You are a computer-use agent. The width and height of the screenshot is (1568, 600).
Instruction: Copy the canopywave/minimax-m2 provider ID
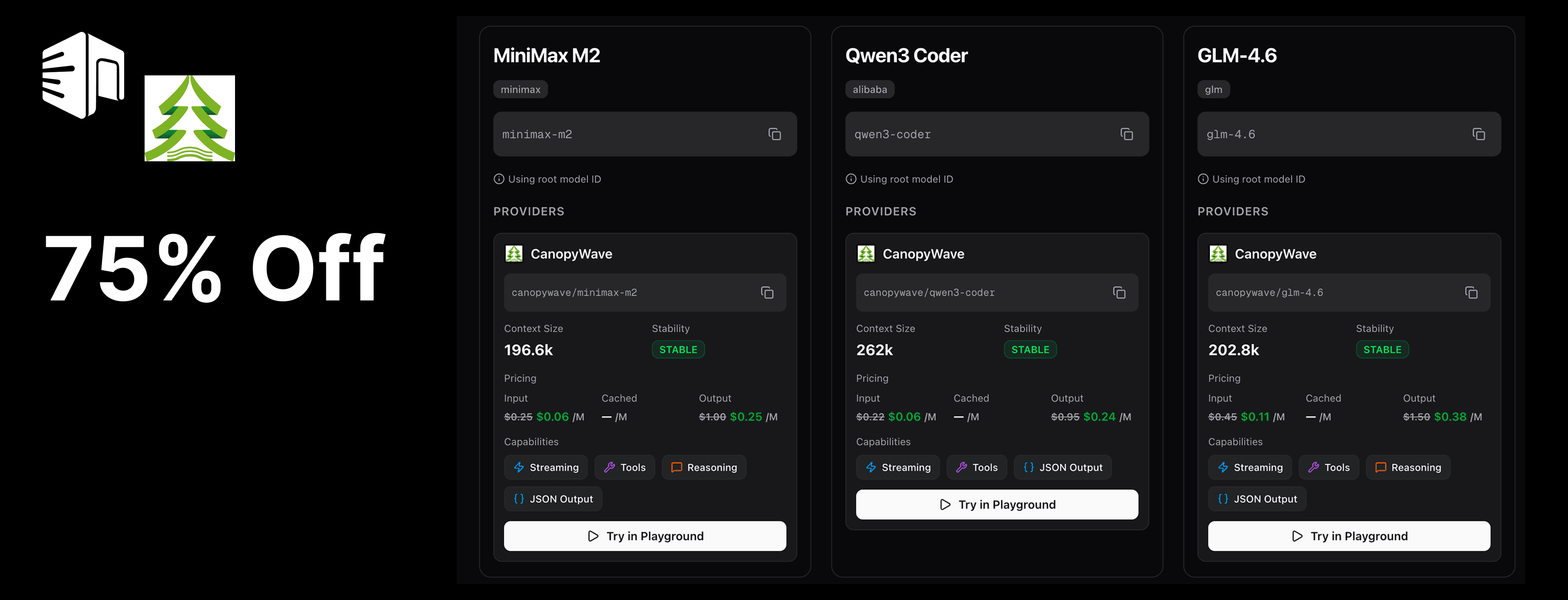(767, 293)
